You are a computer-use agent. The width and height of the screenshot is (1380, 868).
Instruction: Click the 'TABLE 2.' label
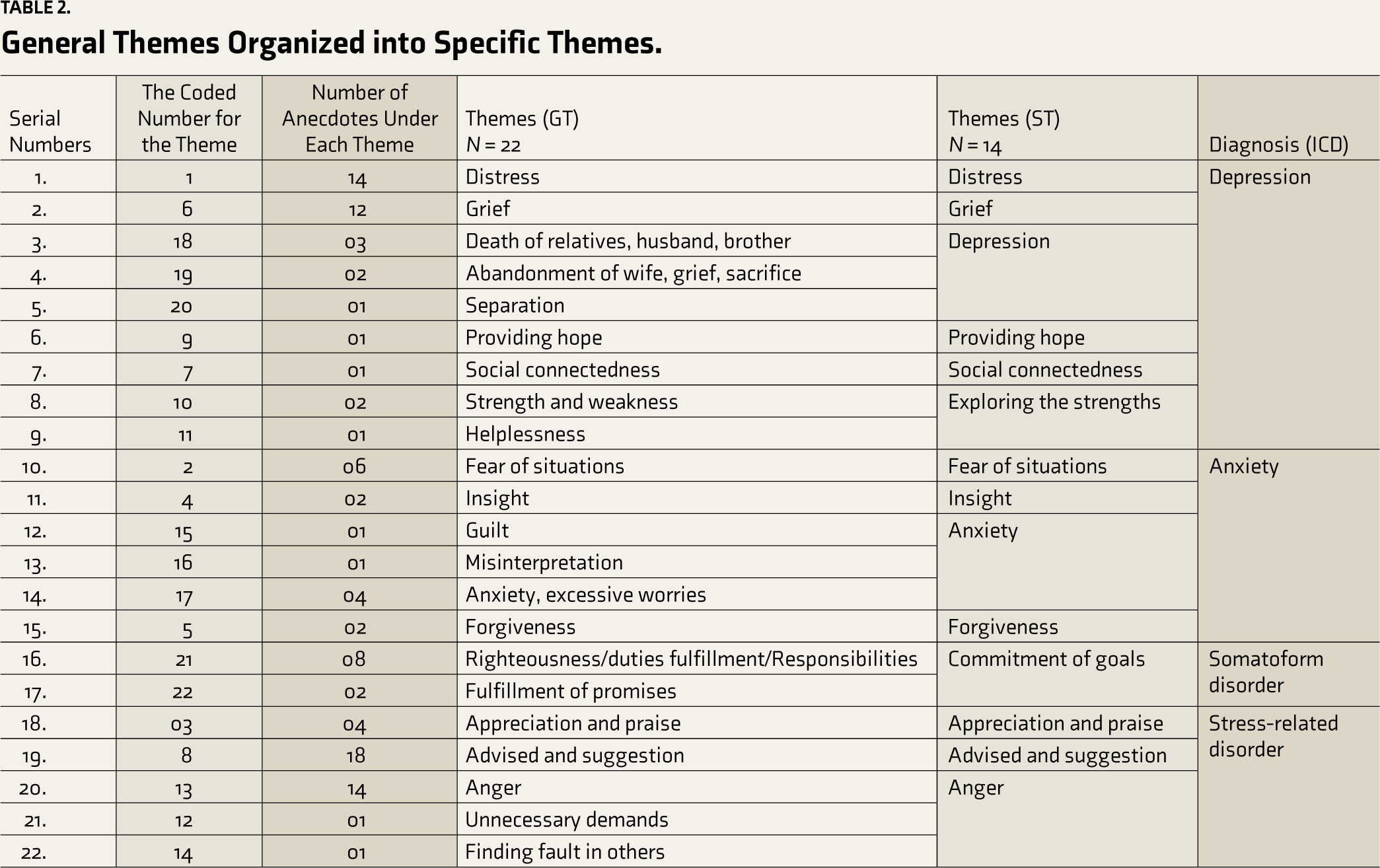36,9
